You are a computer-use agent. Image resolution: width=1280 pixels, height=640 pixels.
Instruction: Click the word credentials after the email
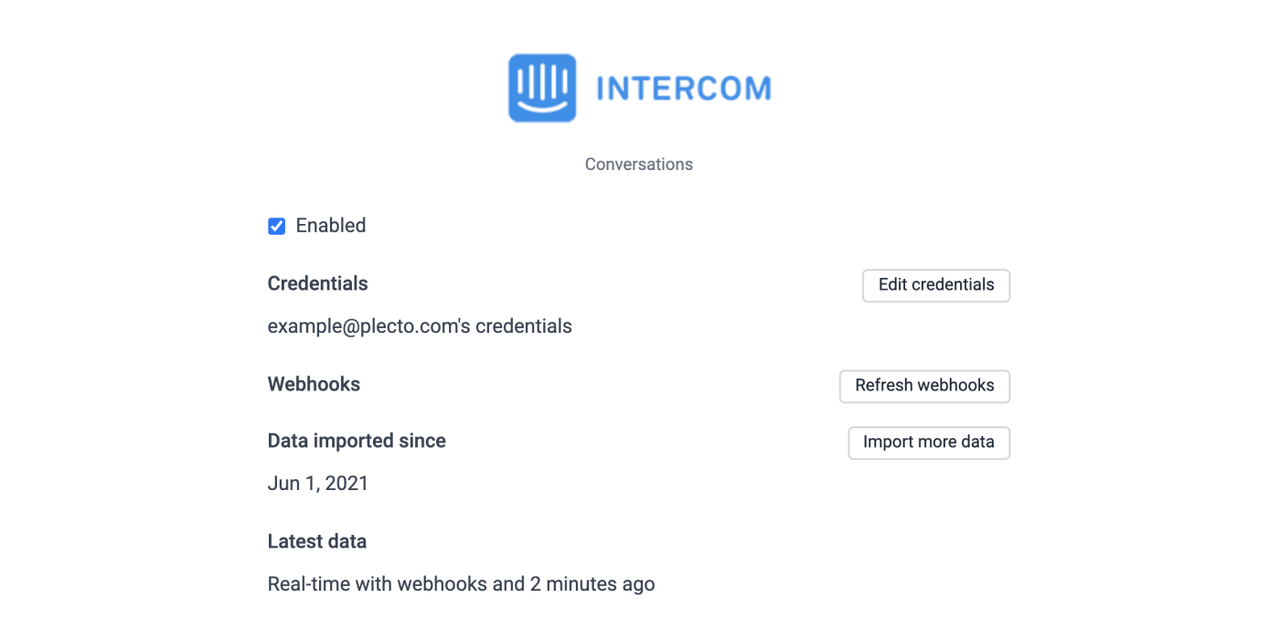coord(524,327)
